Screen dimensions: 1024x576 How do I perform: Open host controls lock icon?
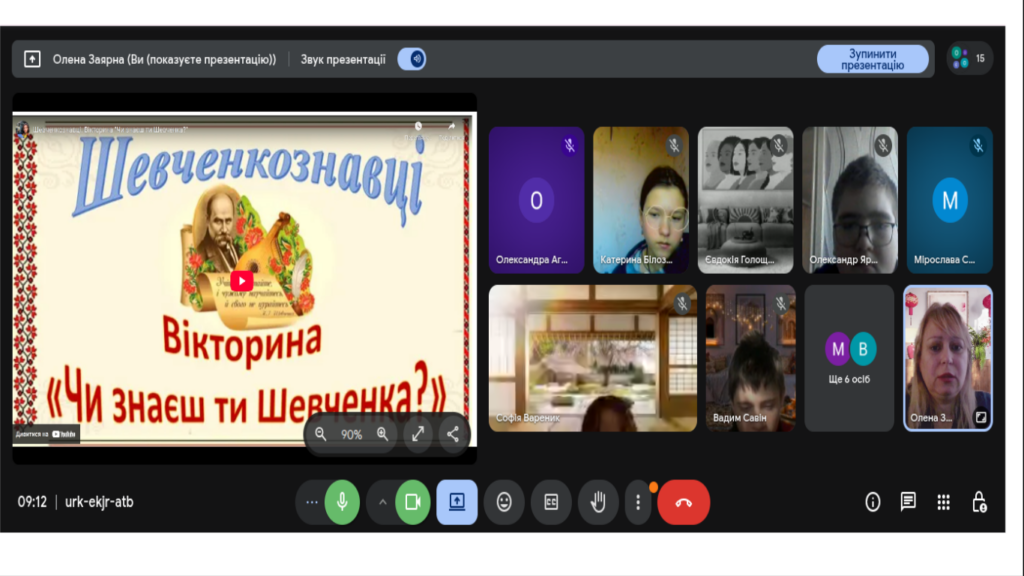(979, 502)
